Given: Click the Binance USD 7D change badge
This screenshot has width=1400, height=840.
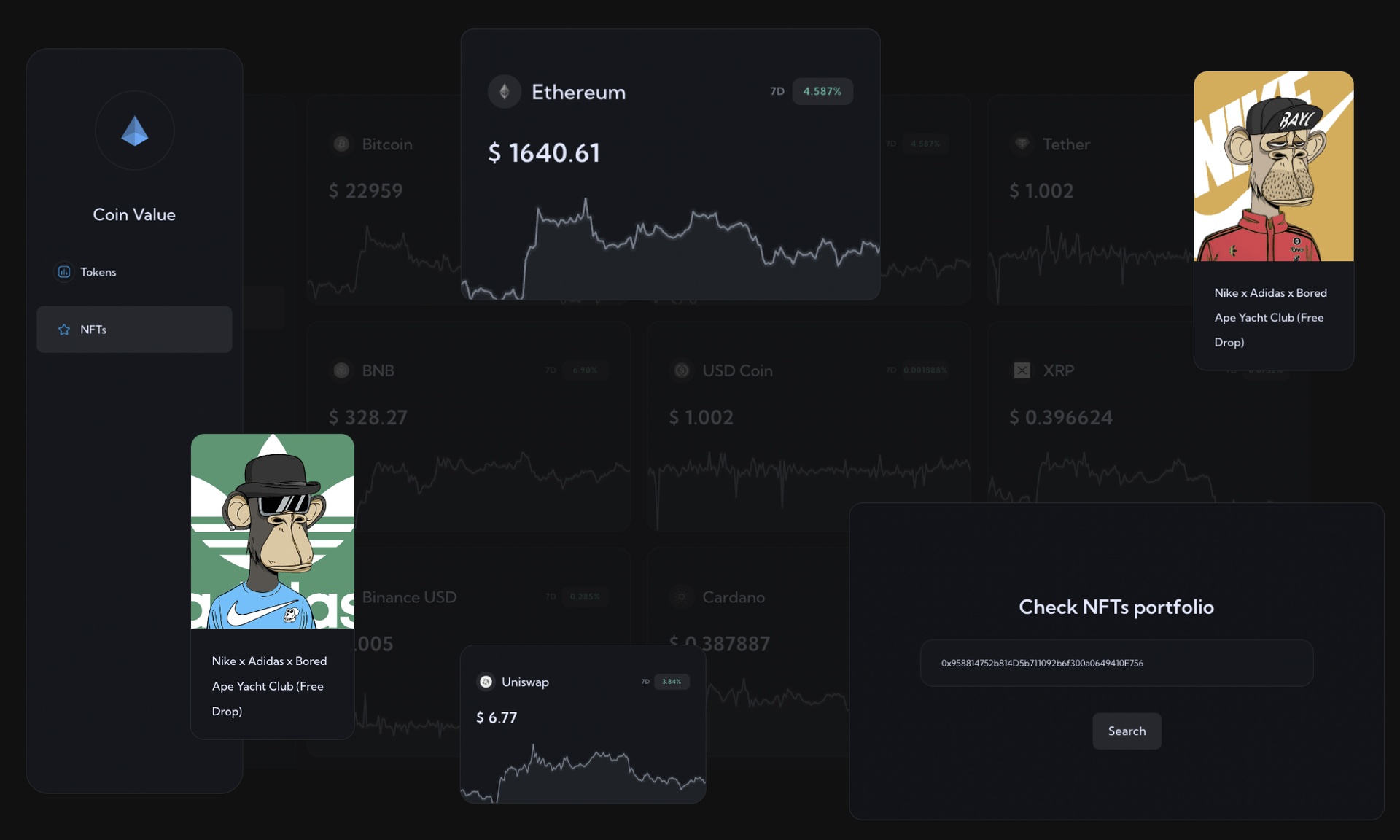Looking at the screenshot, I should (x=585, y=596).
